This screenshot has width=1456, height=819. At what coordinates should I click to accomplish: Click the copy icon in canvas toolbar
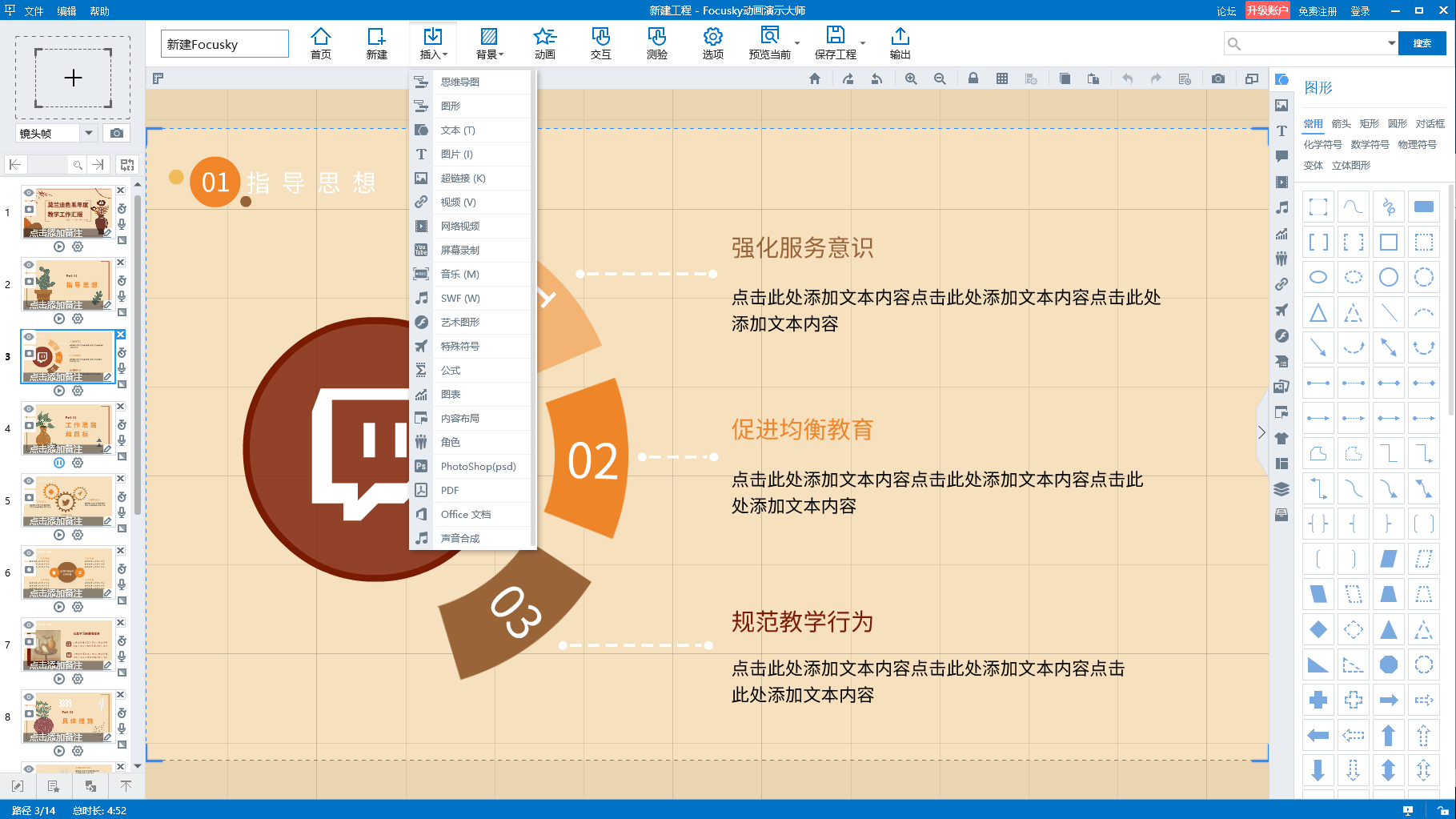tap(1065, 78)
